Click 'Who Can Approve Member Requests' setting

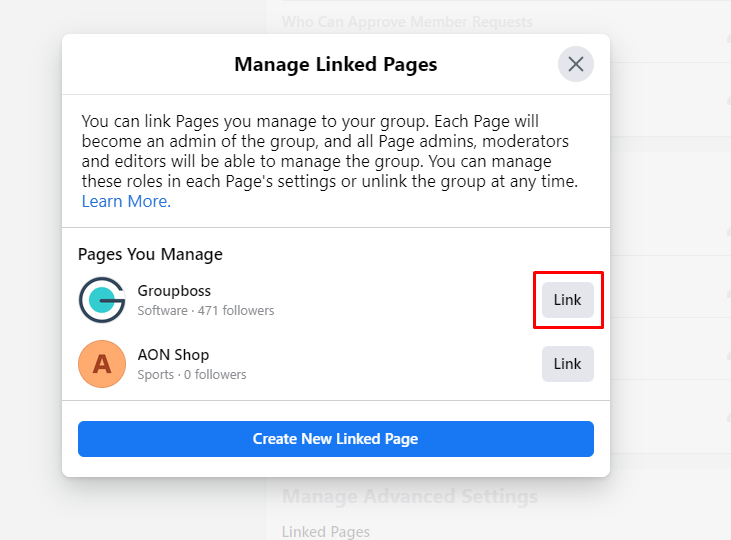pos(407,21)
